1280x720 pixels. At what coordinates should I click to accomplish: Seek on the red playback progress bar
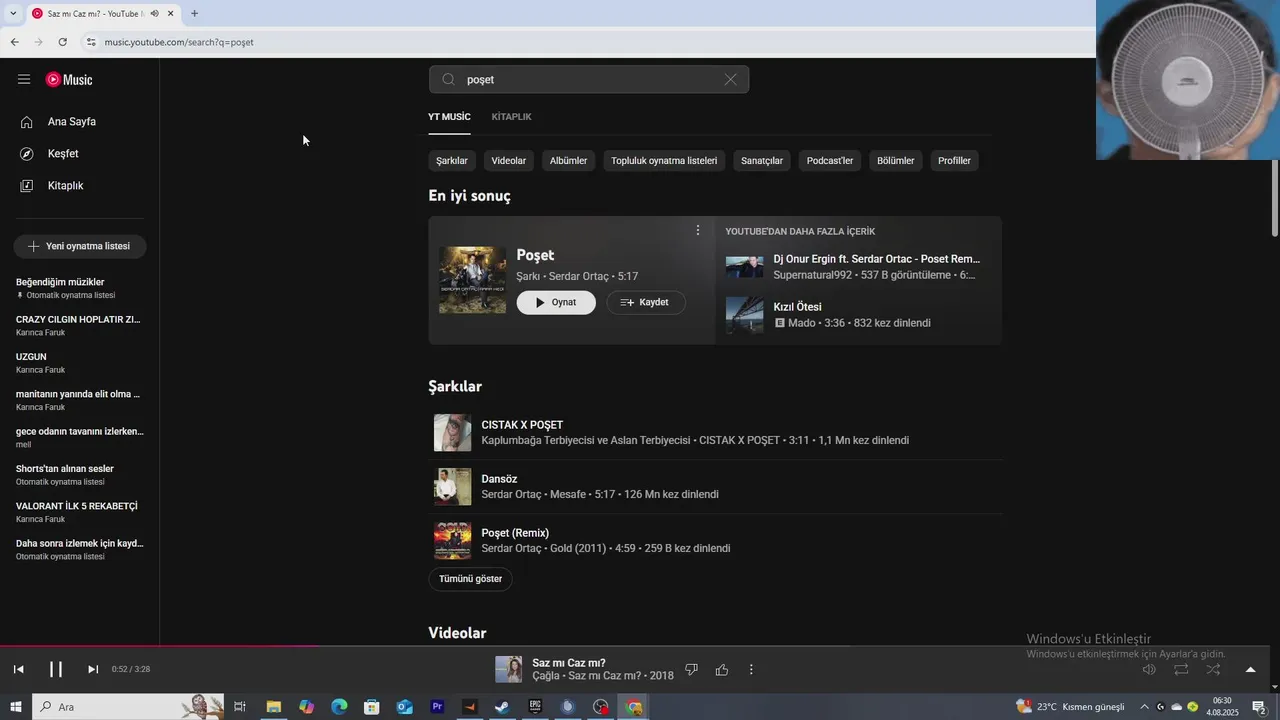coord(160,646)
